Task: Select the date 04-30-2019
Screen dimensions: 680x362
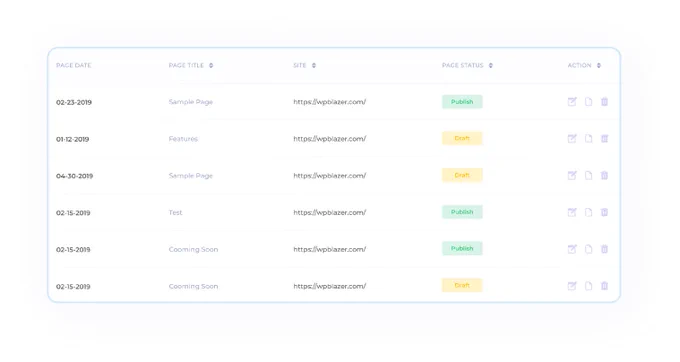Action: pos(74,176)
